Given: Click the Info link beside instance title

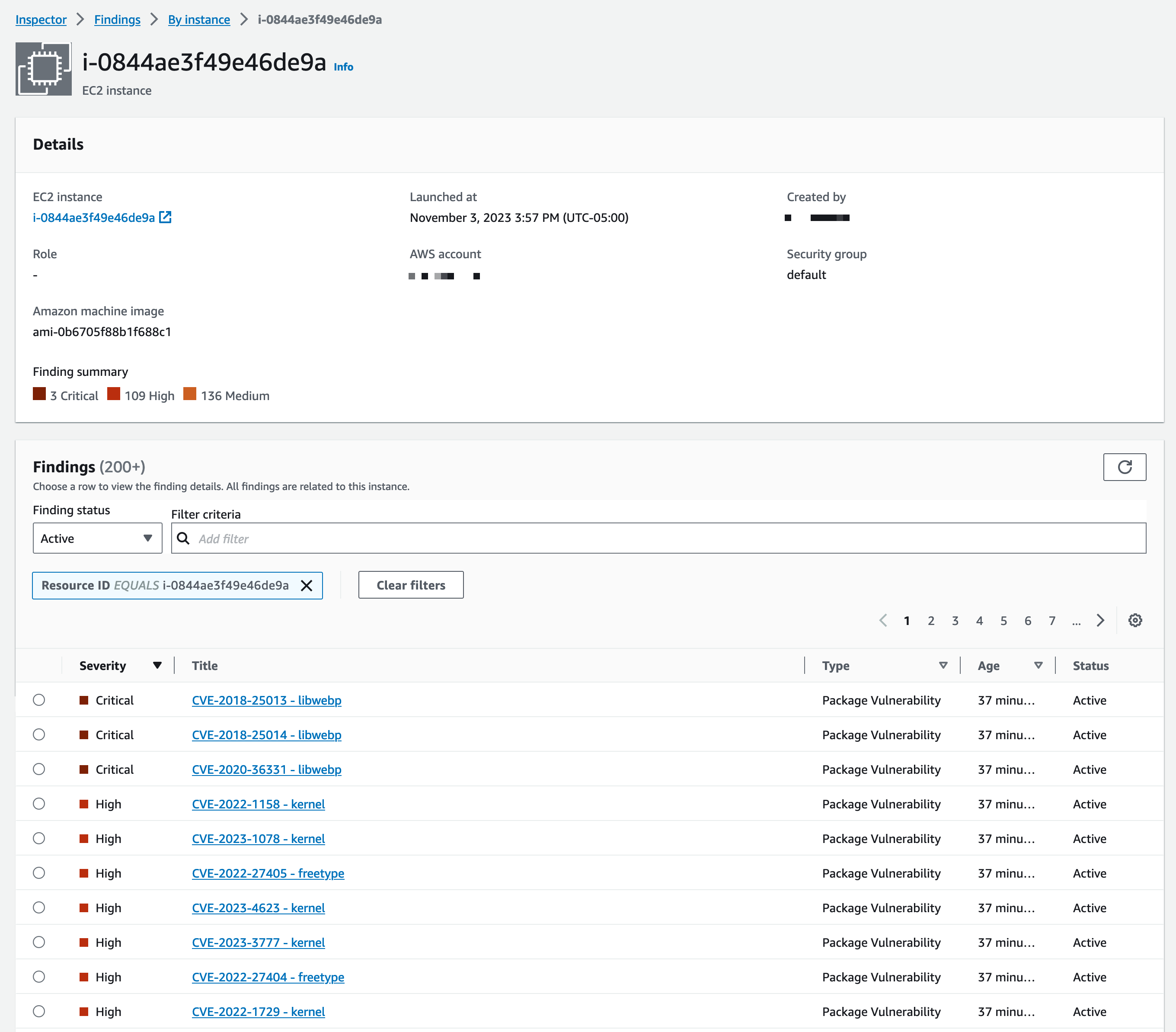Looking at the screenshot, I should 343,67.
